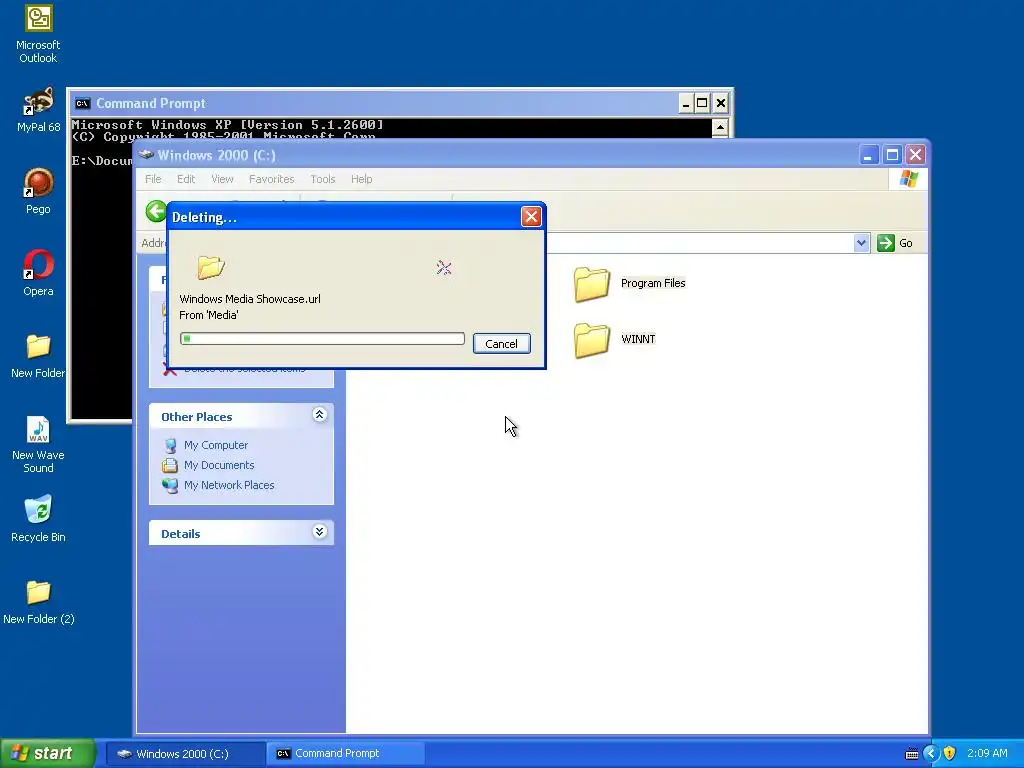Screen dimensions: 1024x768
Task: Open My Documents link
Action: [219, 466]
